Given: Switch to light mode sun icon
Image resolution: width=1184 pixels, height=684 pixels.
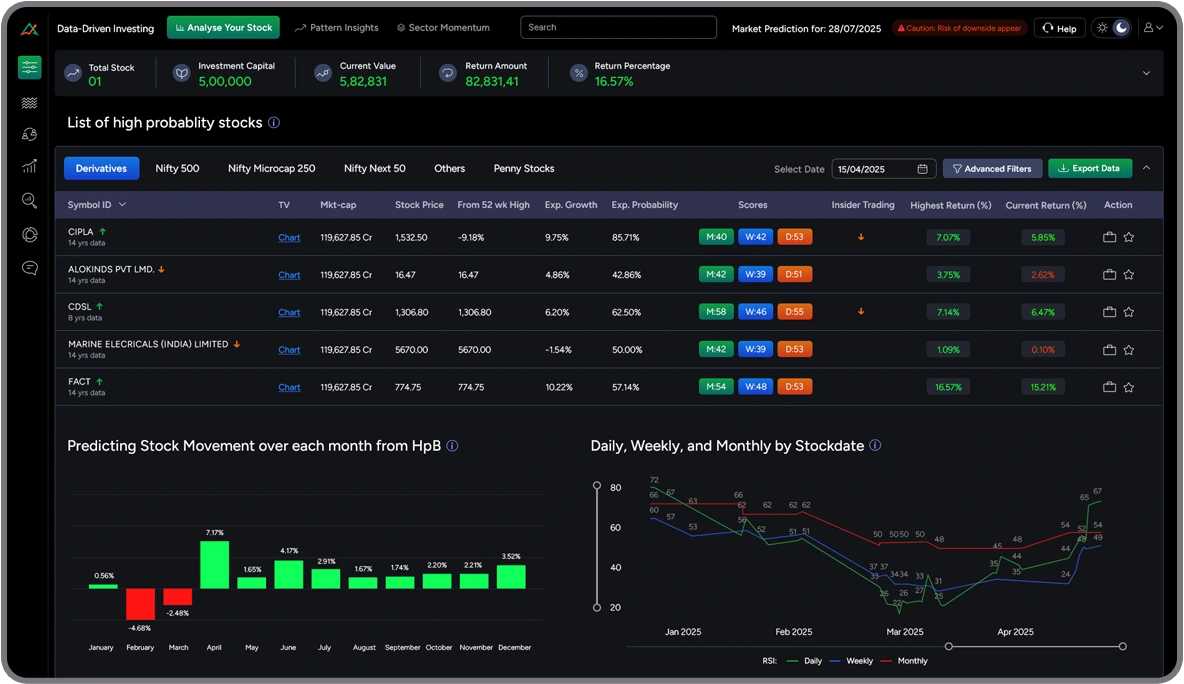Looking at the screenshot, I should point(1102,28).
